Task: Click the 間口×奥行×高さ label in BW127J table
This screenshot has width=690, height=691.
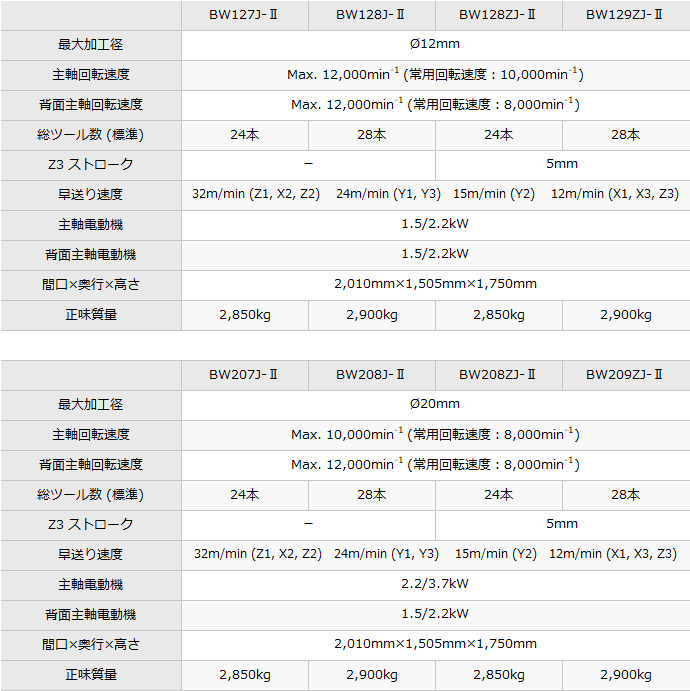Action: click(x=91, y=285)
